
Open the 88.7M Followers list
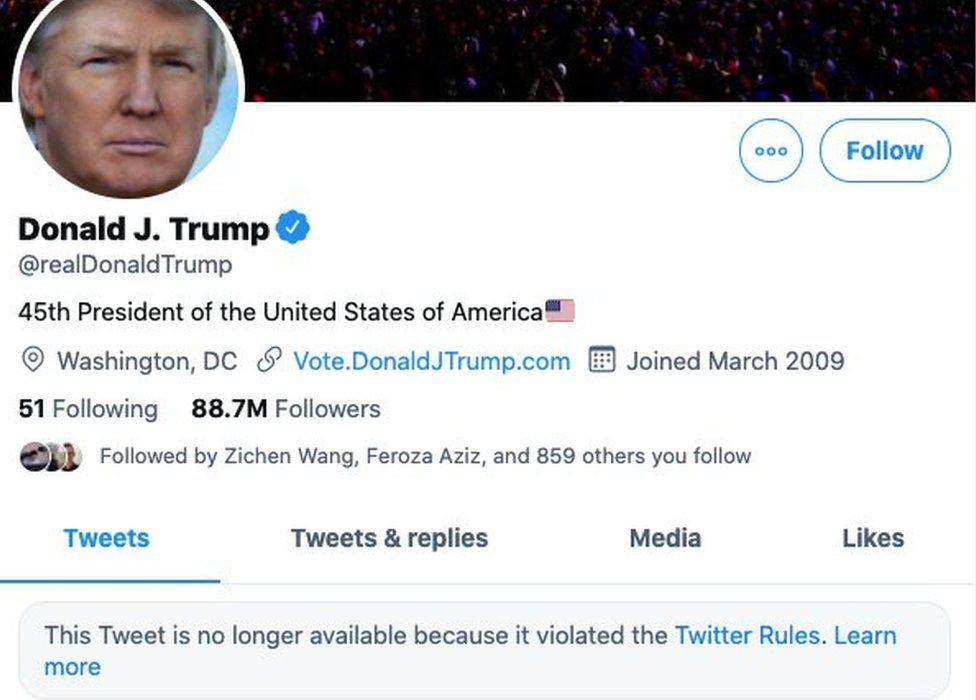tap(287, 409)
